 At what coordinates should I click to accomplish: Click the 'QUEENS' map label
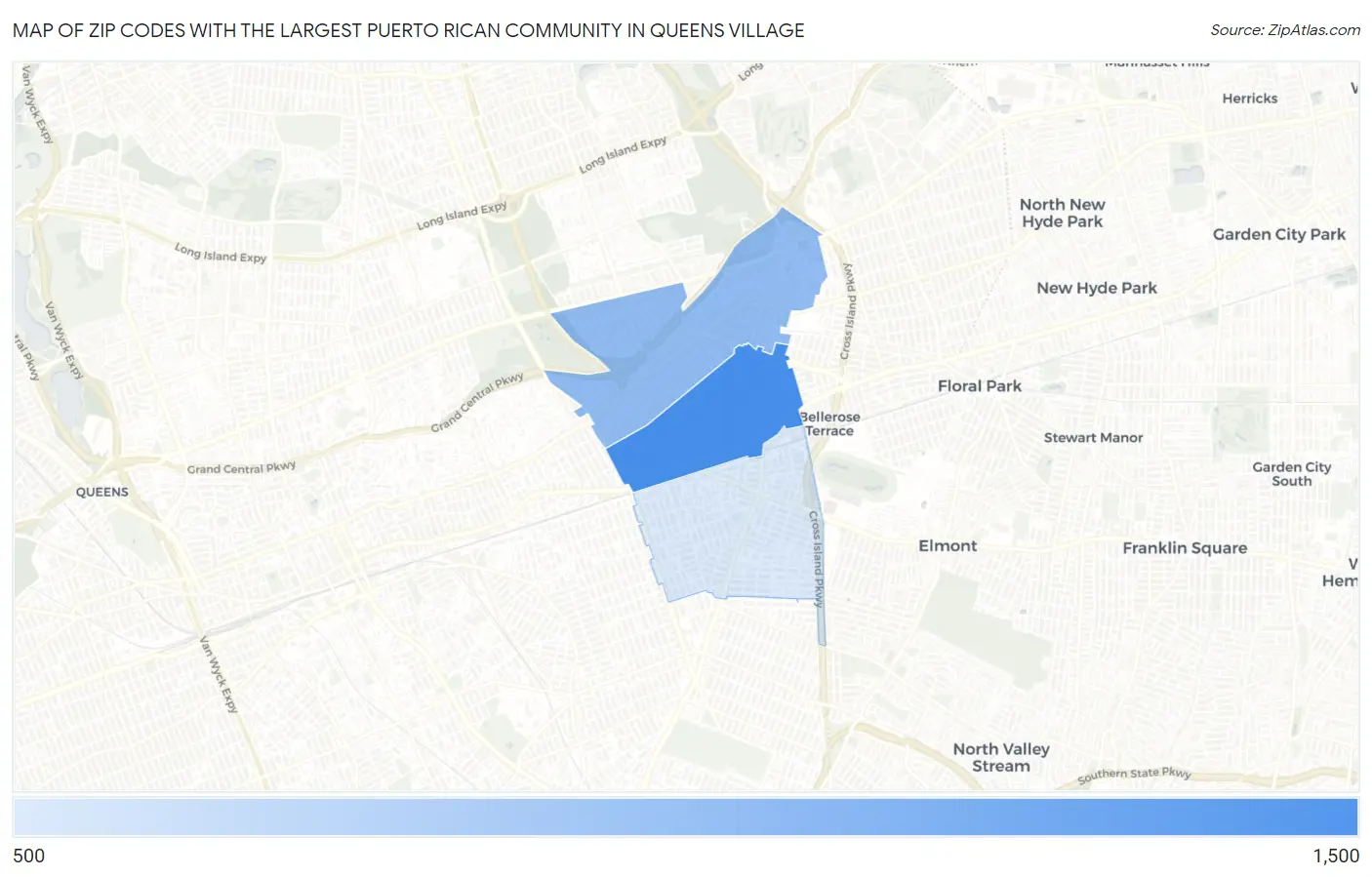pyautogui.click(x=102, y=492)
